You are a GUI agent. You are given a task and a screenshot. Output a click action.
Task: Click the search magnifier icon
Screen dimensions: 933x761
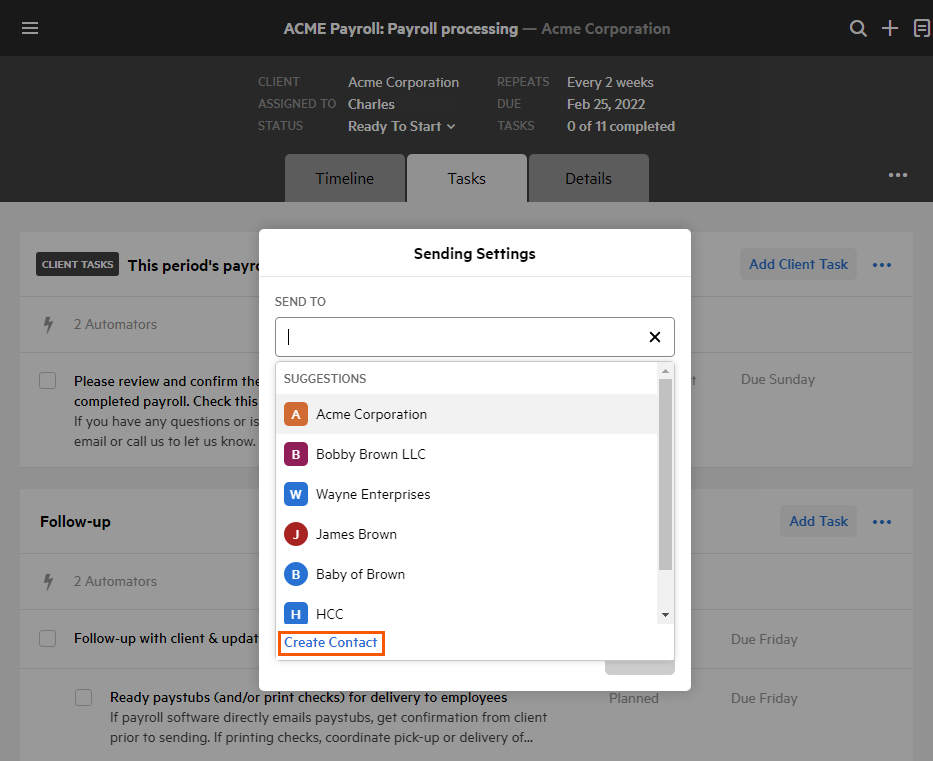[858, 28]
